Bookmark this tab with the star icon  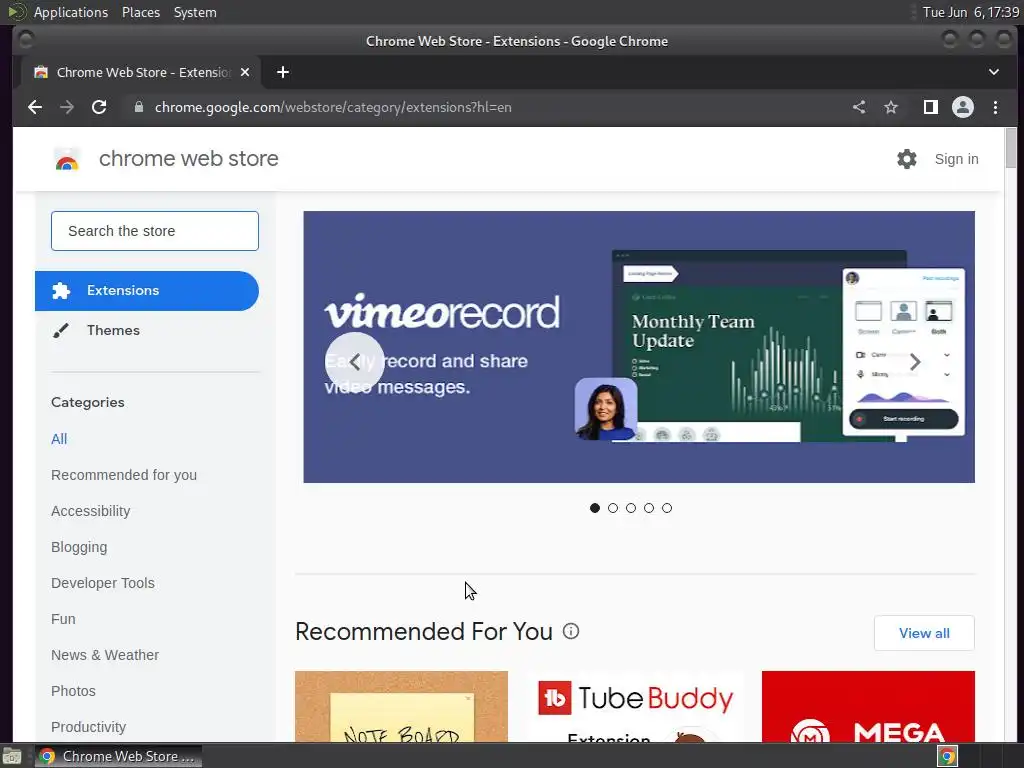click(891, 107)
